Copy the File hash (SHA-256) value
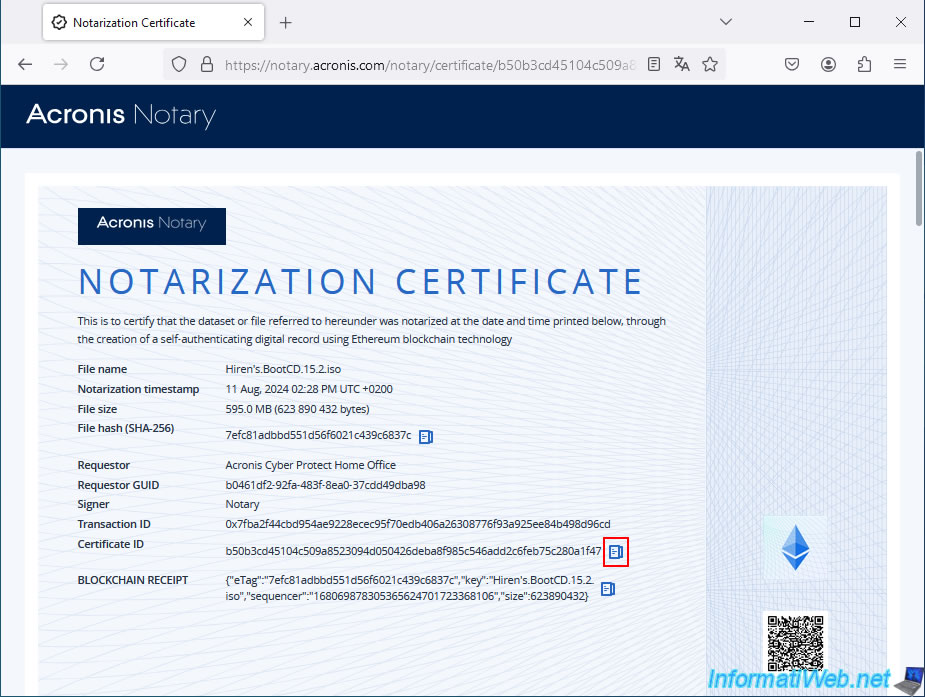 click(426, 436)
